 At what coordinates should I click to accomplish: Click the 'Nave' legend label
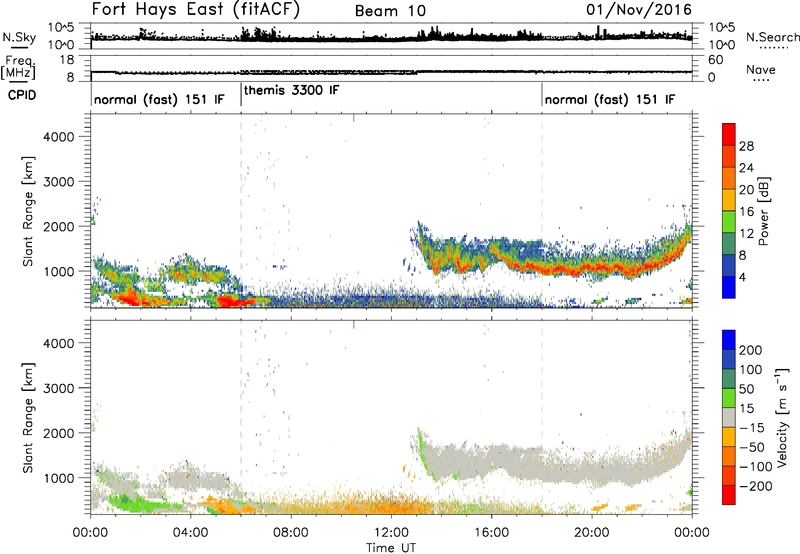761,69
